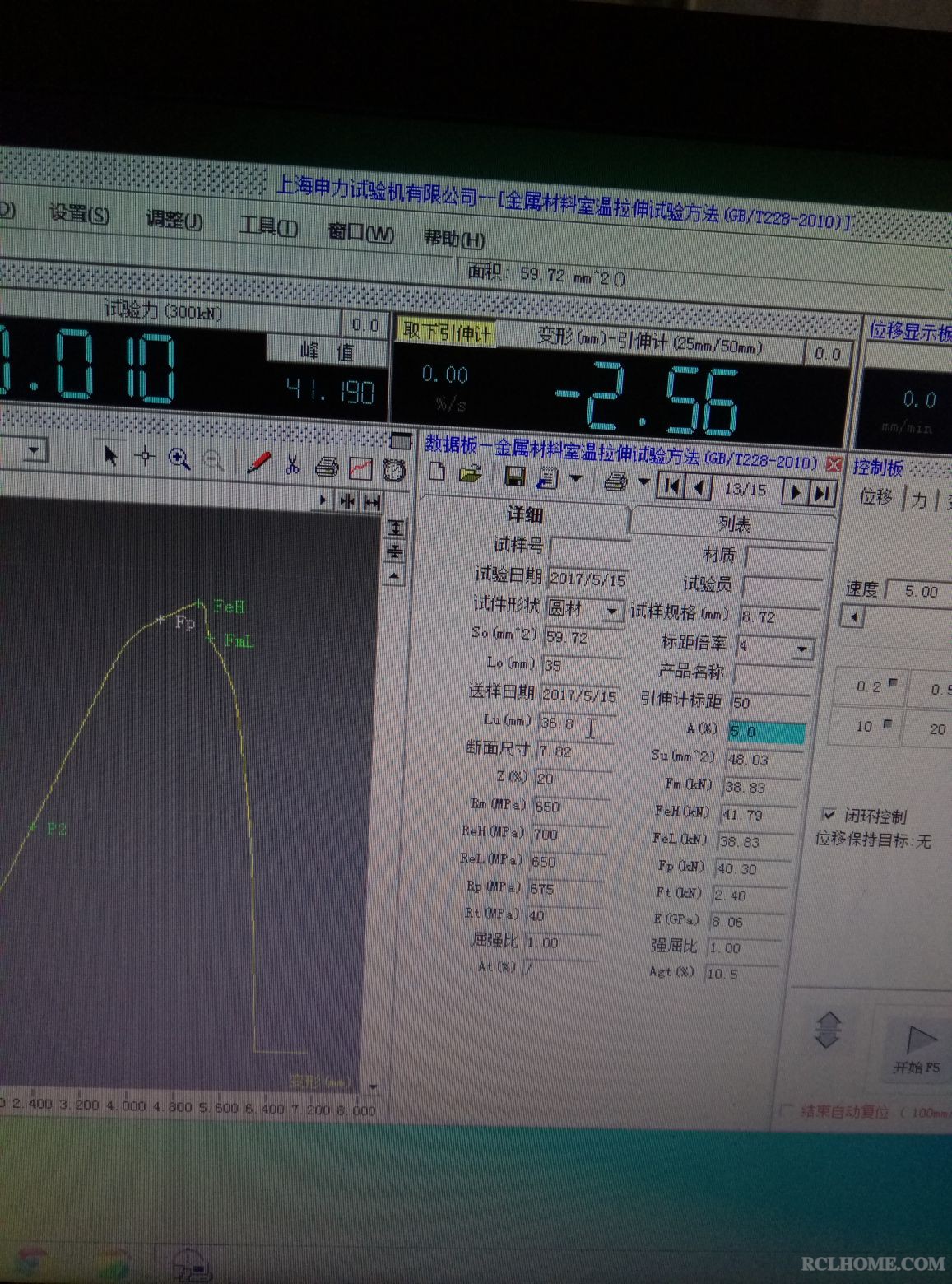Image resolution: width=952 pixels, height=1284 pixels.
Task: Select the red pen marker tool
Action: (x=258, y=463)
